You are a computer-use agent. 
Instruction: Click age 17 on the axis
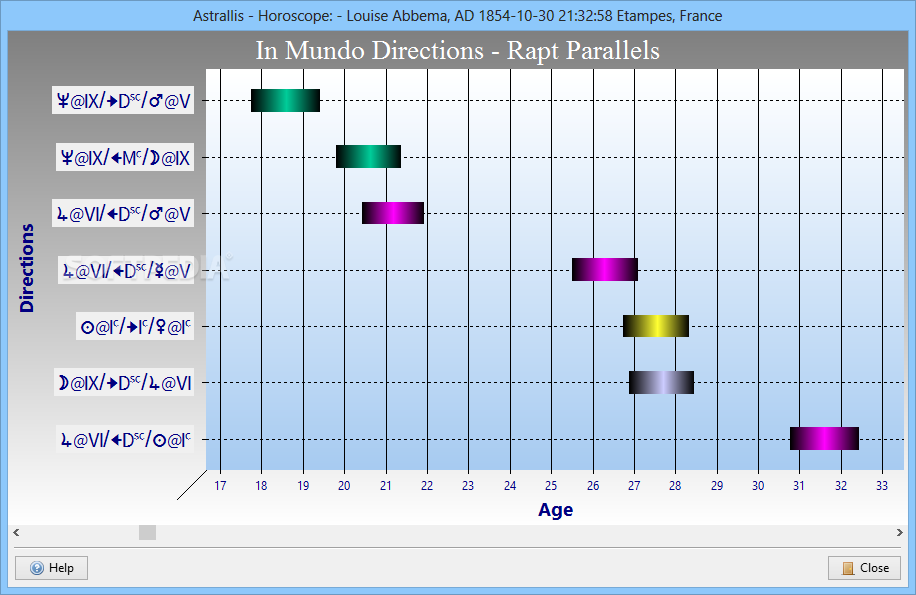tap(220, 486)
